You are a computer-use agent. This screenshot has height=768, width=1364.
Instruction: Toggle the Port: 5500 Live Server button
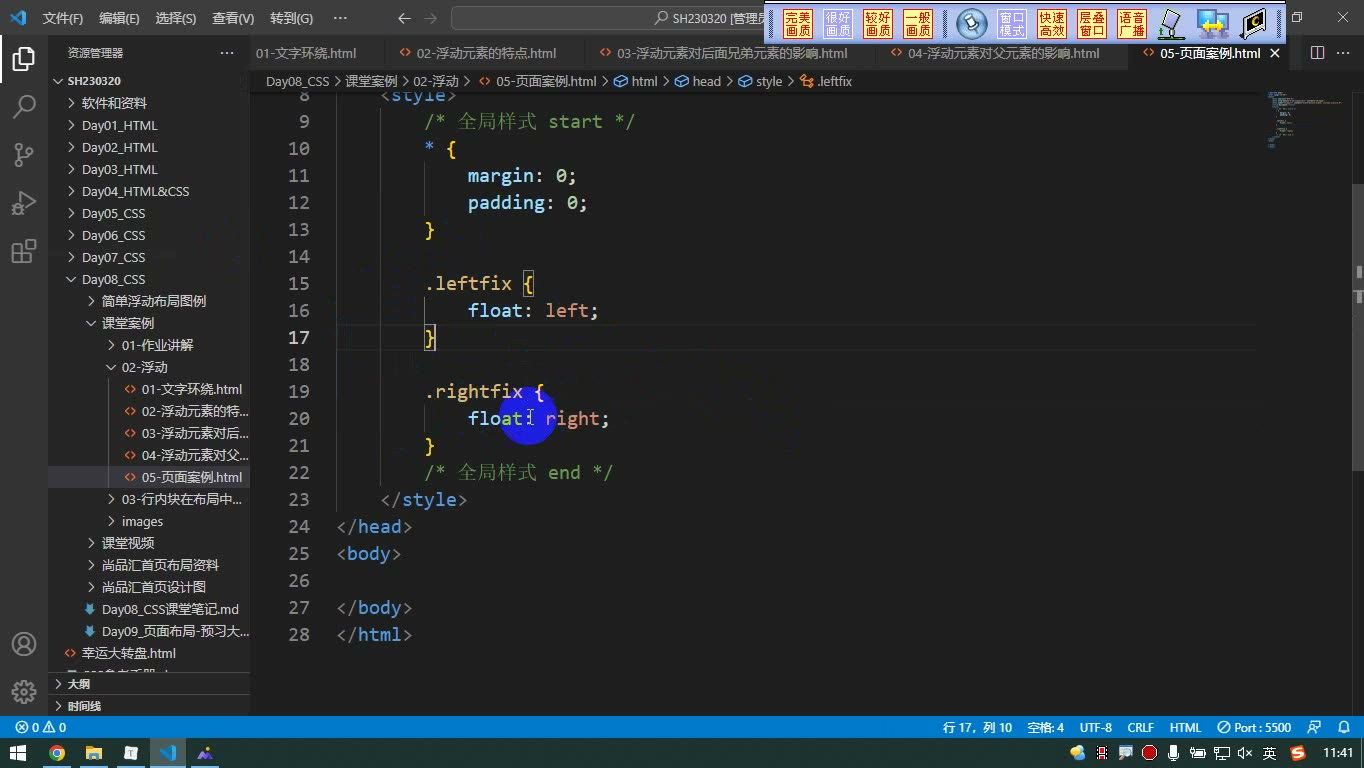[x=1255, y=728]
